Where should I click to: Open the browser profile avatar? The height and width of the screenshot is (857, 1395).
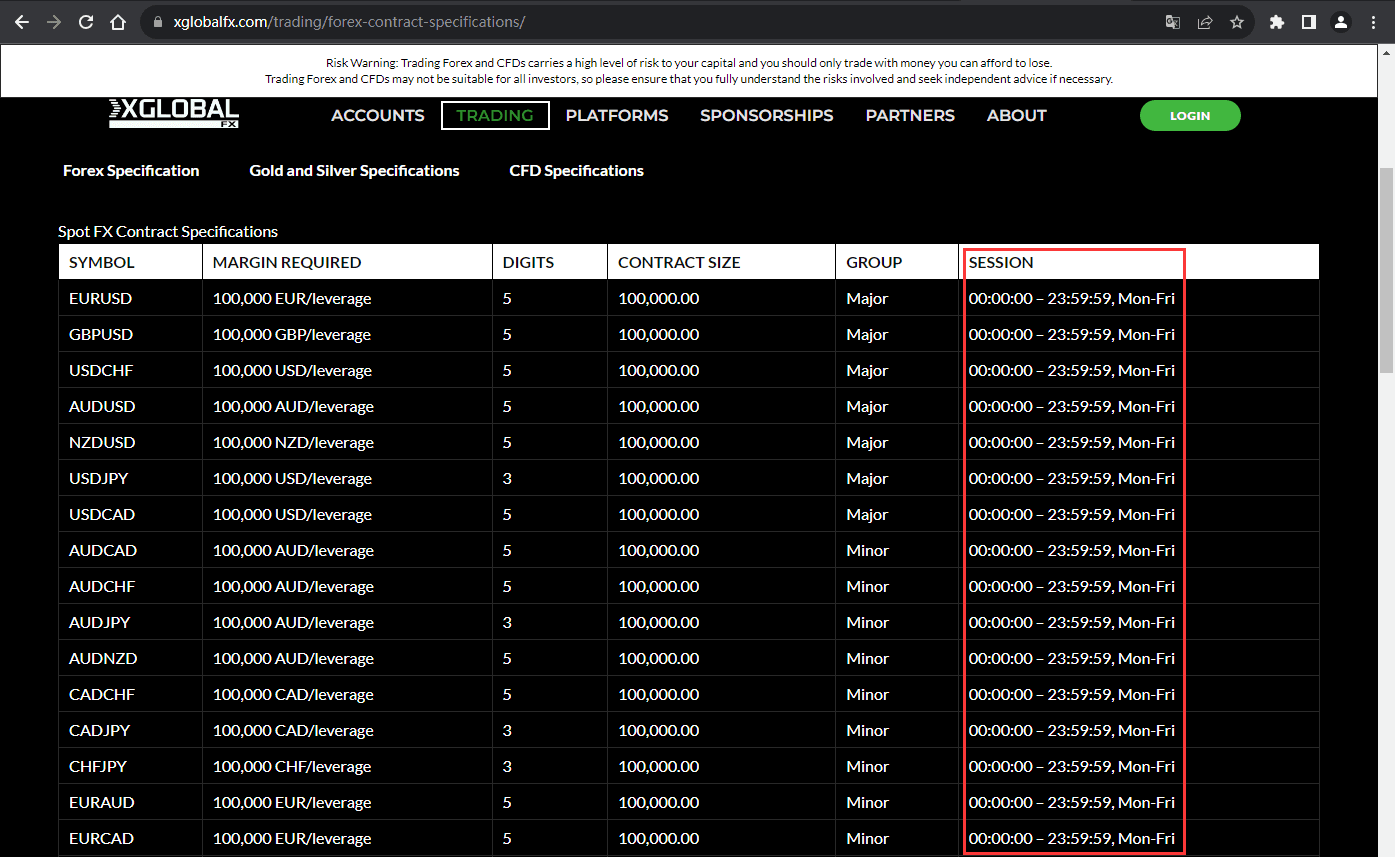(1341, 22)
